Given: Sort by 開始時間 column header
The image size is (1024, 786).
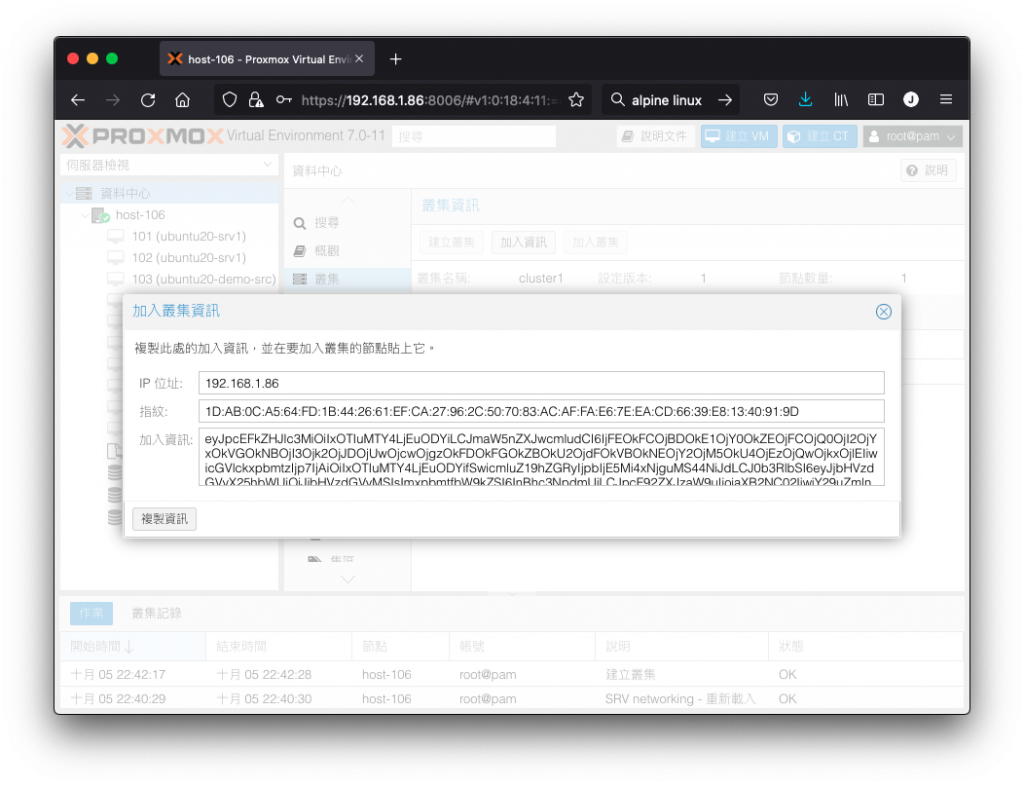Looking at the screenshot, I should coord(133,646).
